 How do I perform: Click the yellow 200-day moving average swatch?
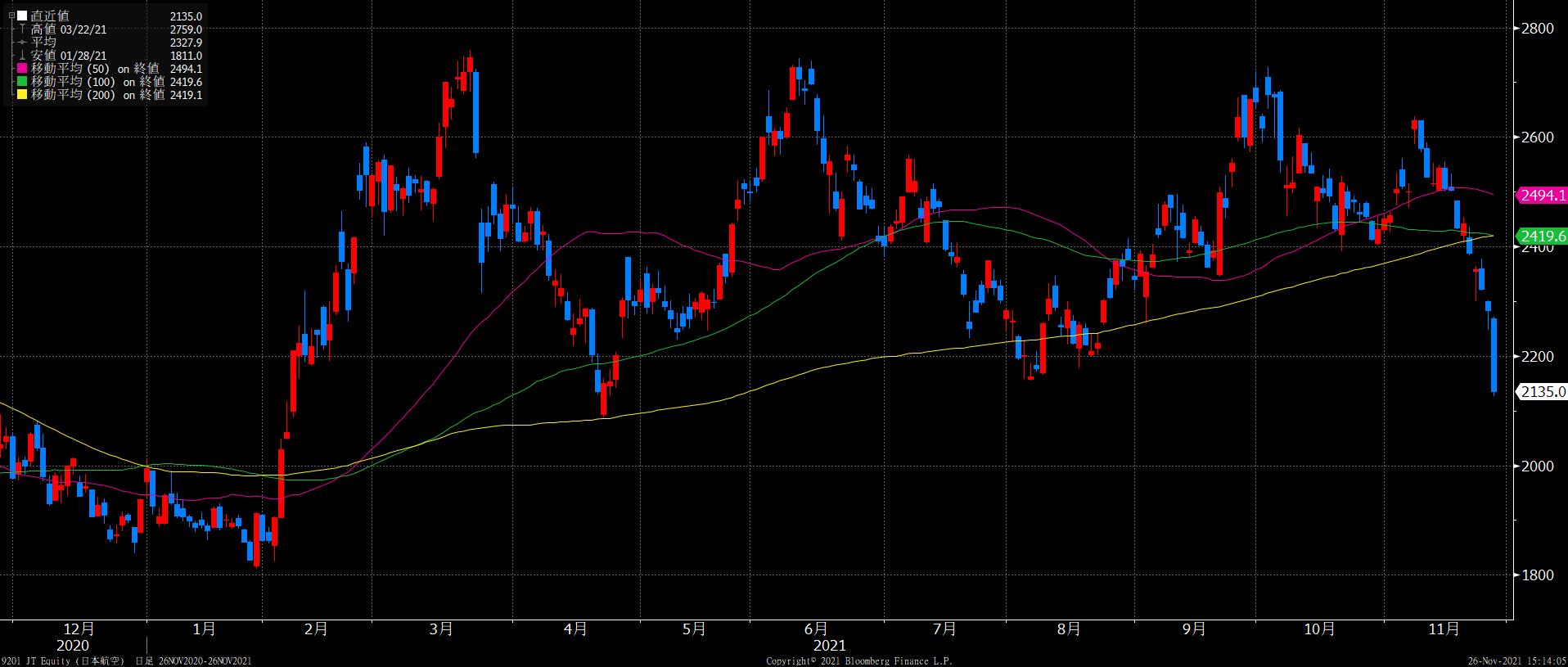pos(21,95)
